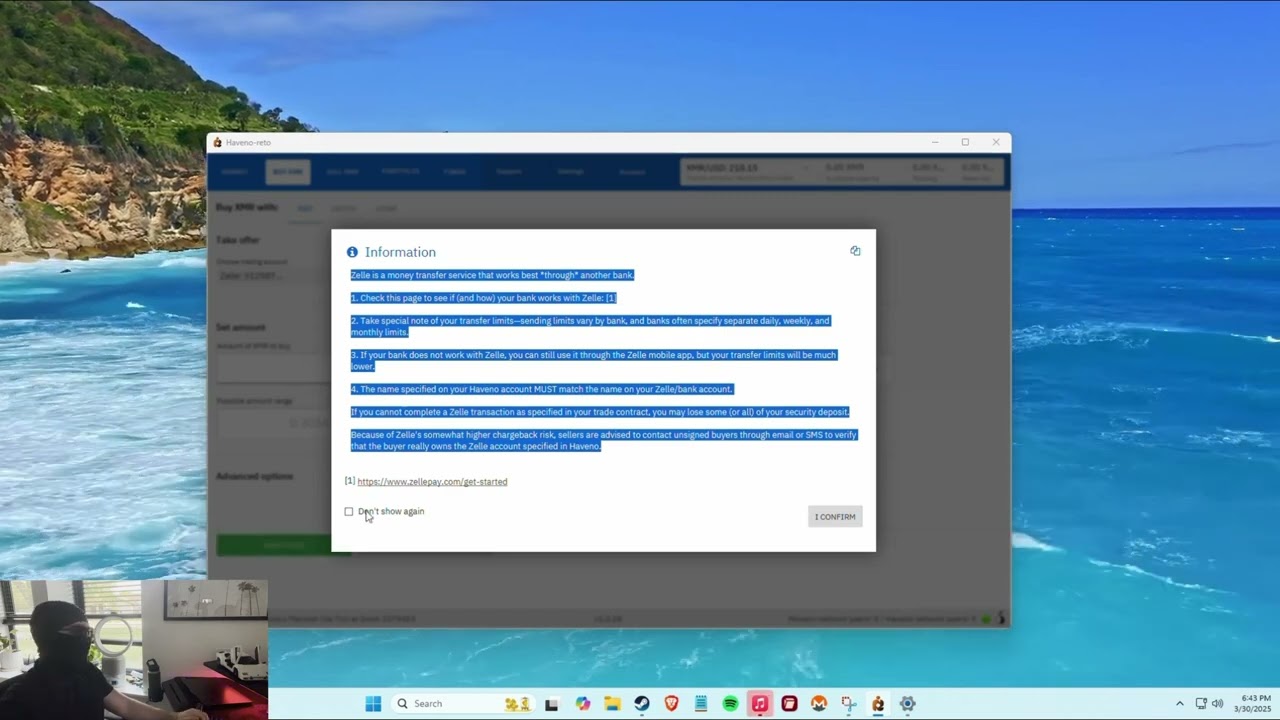Open the Monero wallet taskbar icon

click(819, 704)
